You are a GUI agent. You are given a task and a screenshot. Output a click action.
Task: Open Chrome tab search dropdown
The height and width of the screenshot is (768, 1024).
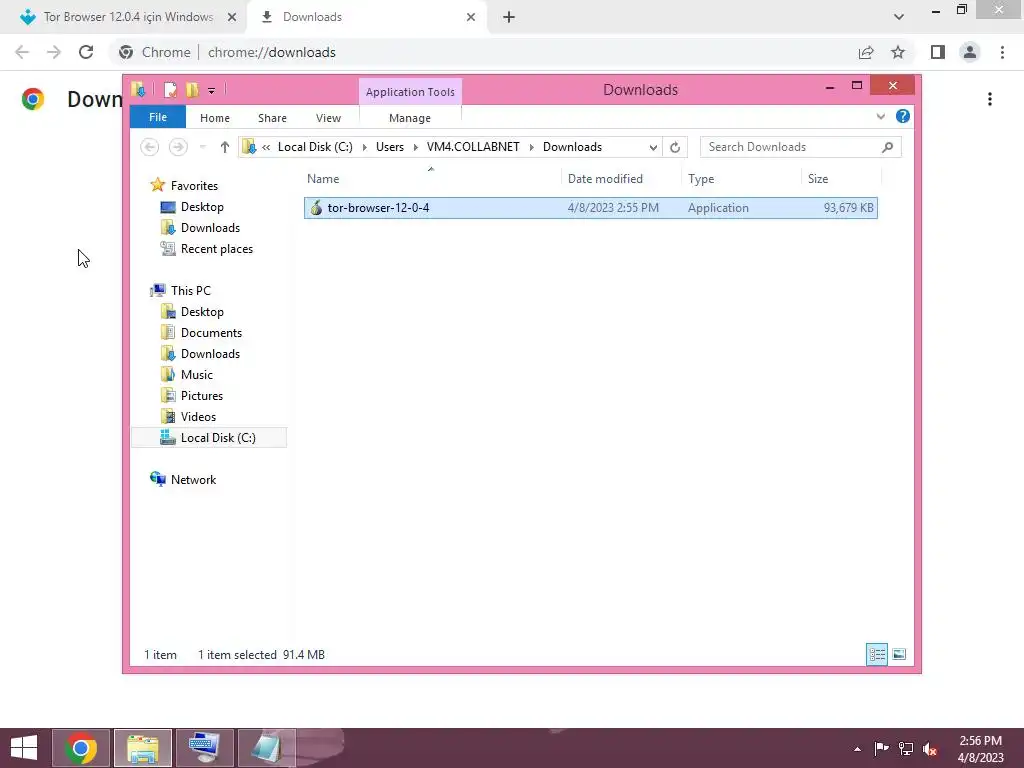899,17
